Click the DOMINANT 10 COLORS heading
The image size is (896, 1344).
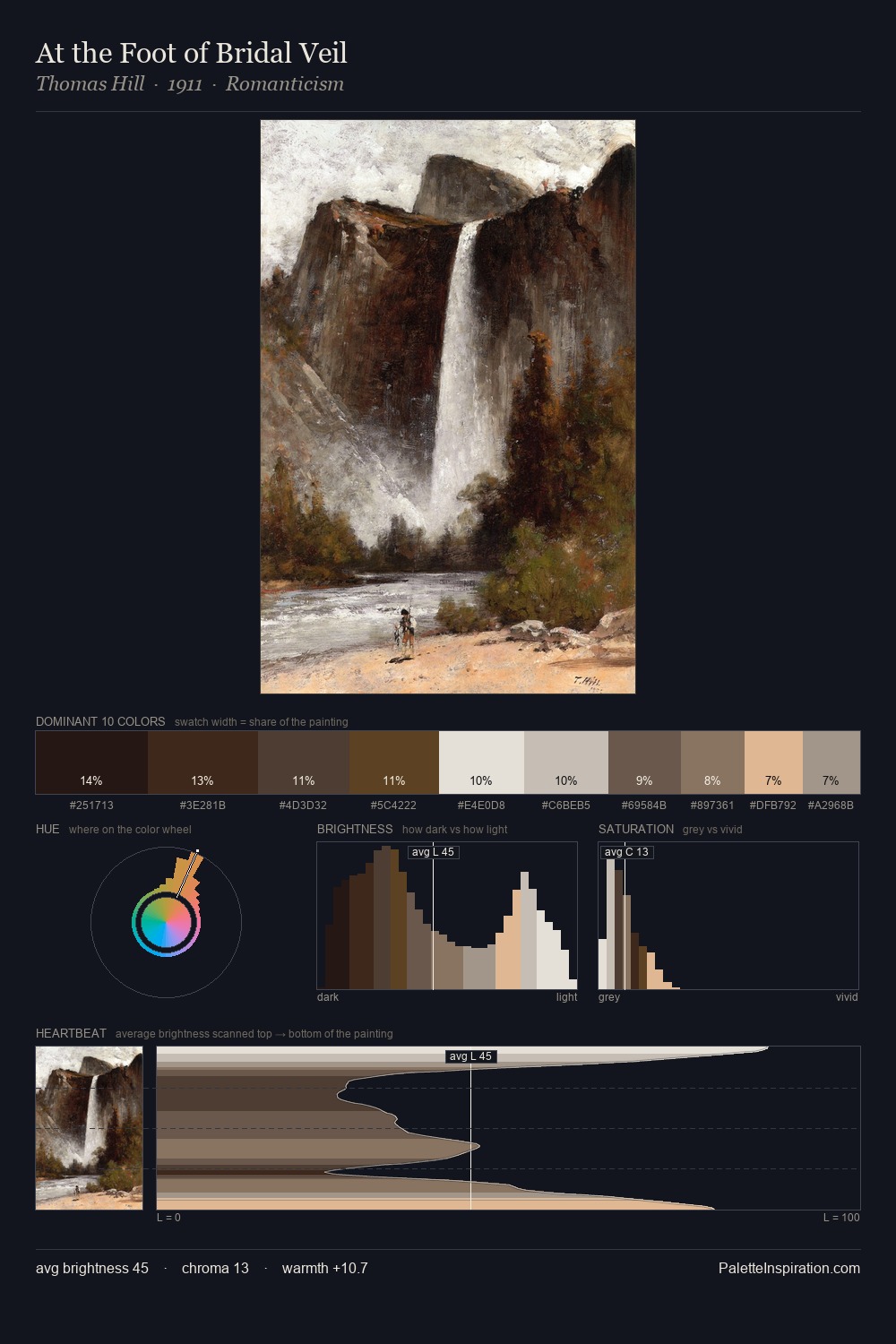point(100,721)
